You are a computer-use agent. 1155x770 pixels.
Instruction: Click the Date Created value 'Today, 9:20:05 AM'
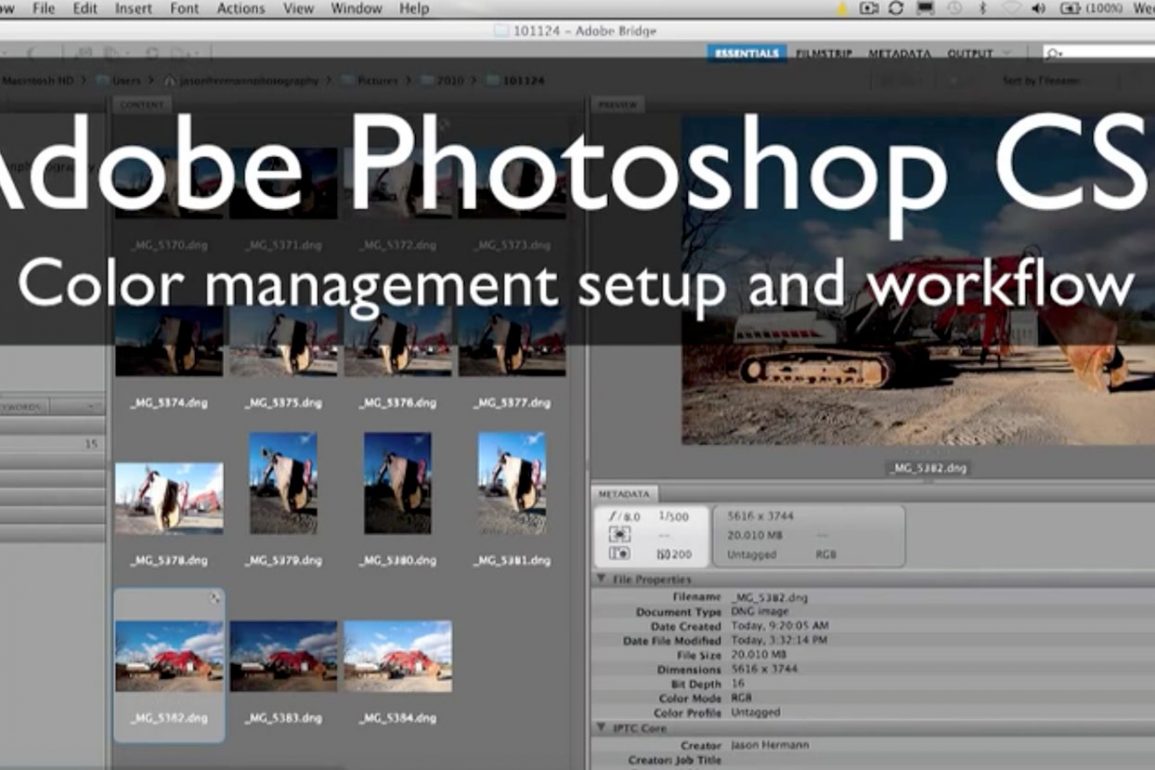(779, 626)
